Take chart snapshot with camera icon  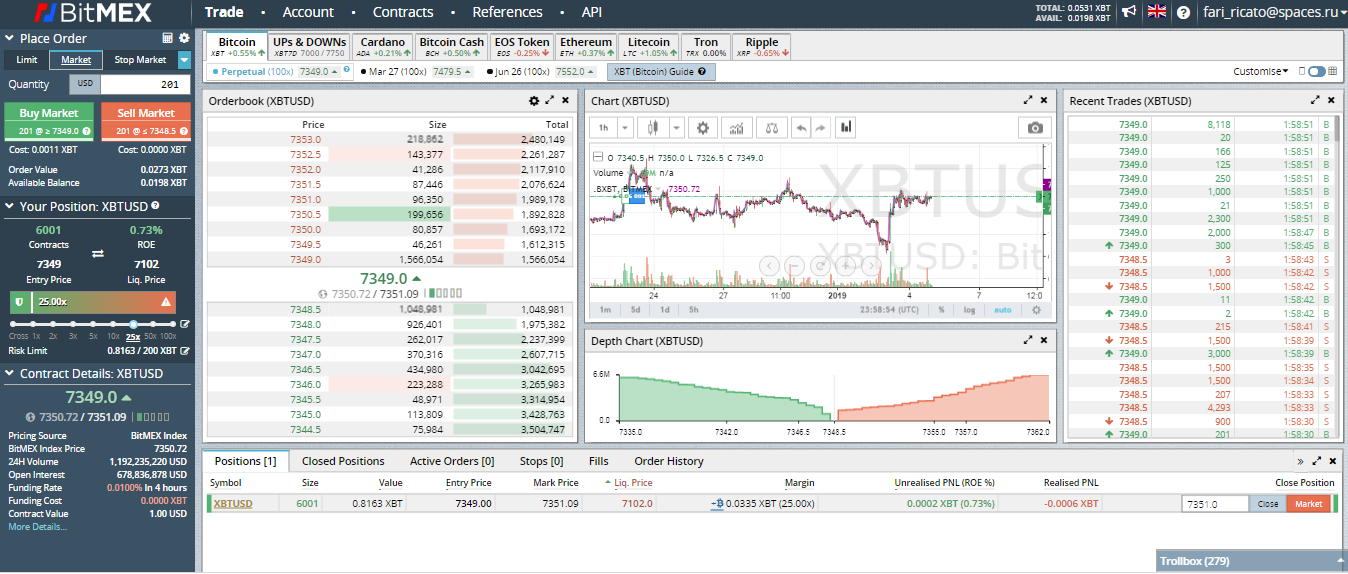pos(1035,128)
